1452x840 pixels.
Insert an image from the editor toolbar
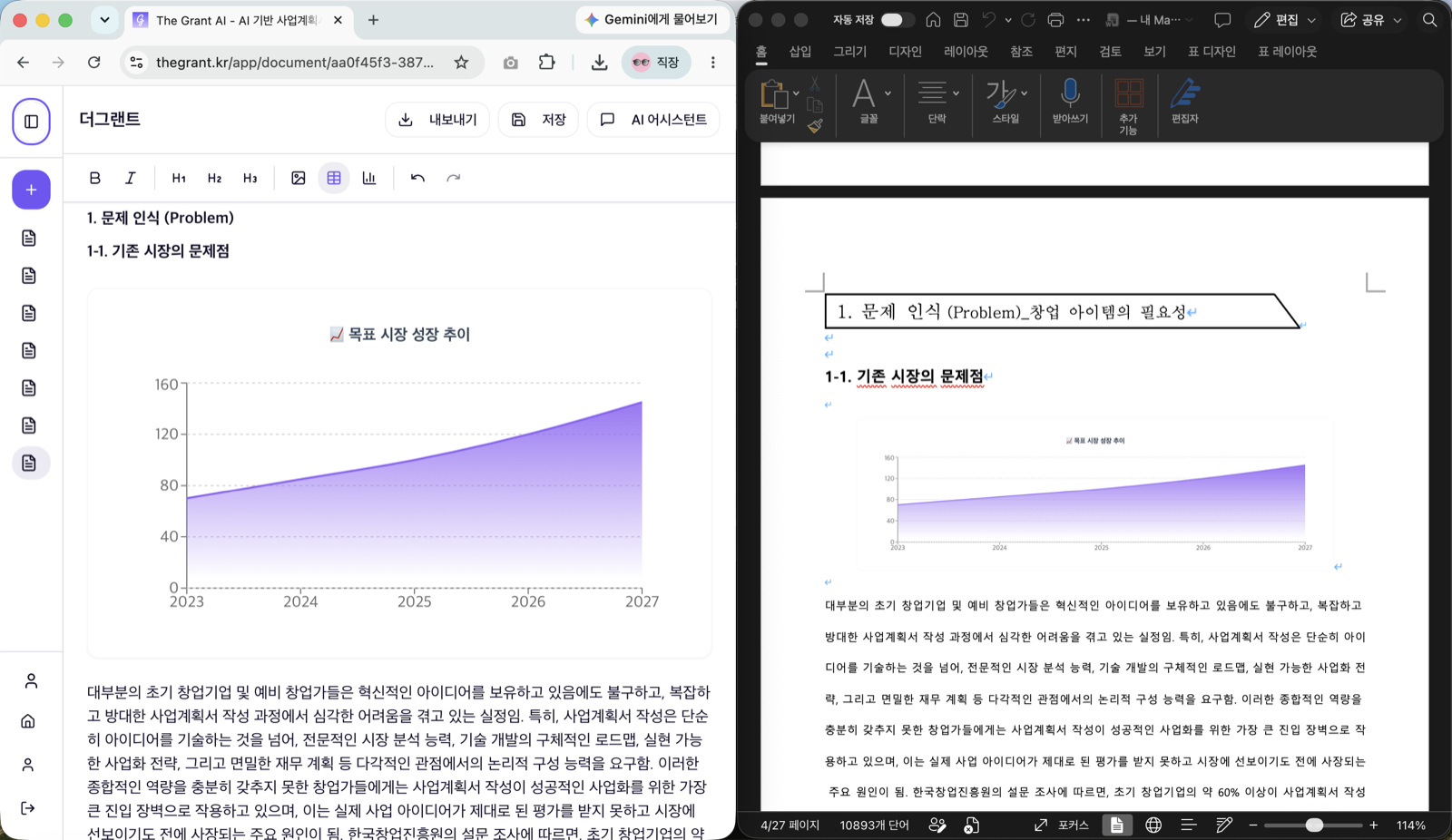pos(298,178)
